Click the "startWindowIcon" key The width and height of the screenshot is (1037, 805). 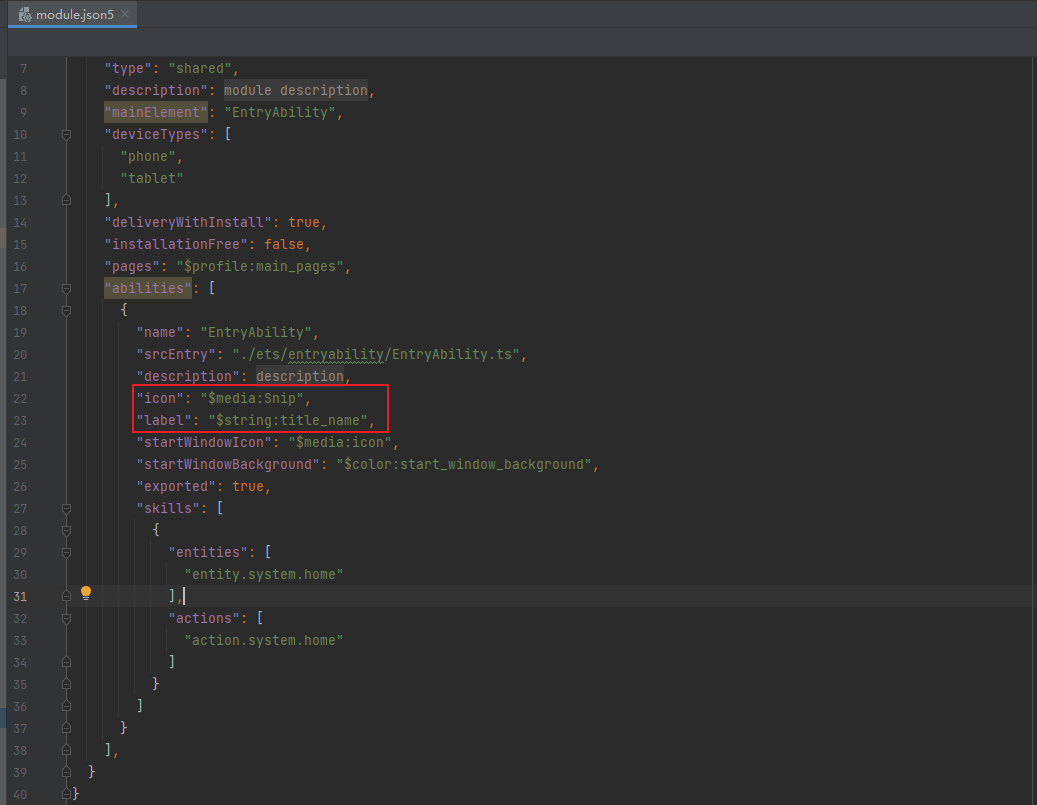pyautogui.click(x=204, y=443)
